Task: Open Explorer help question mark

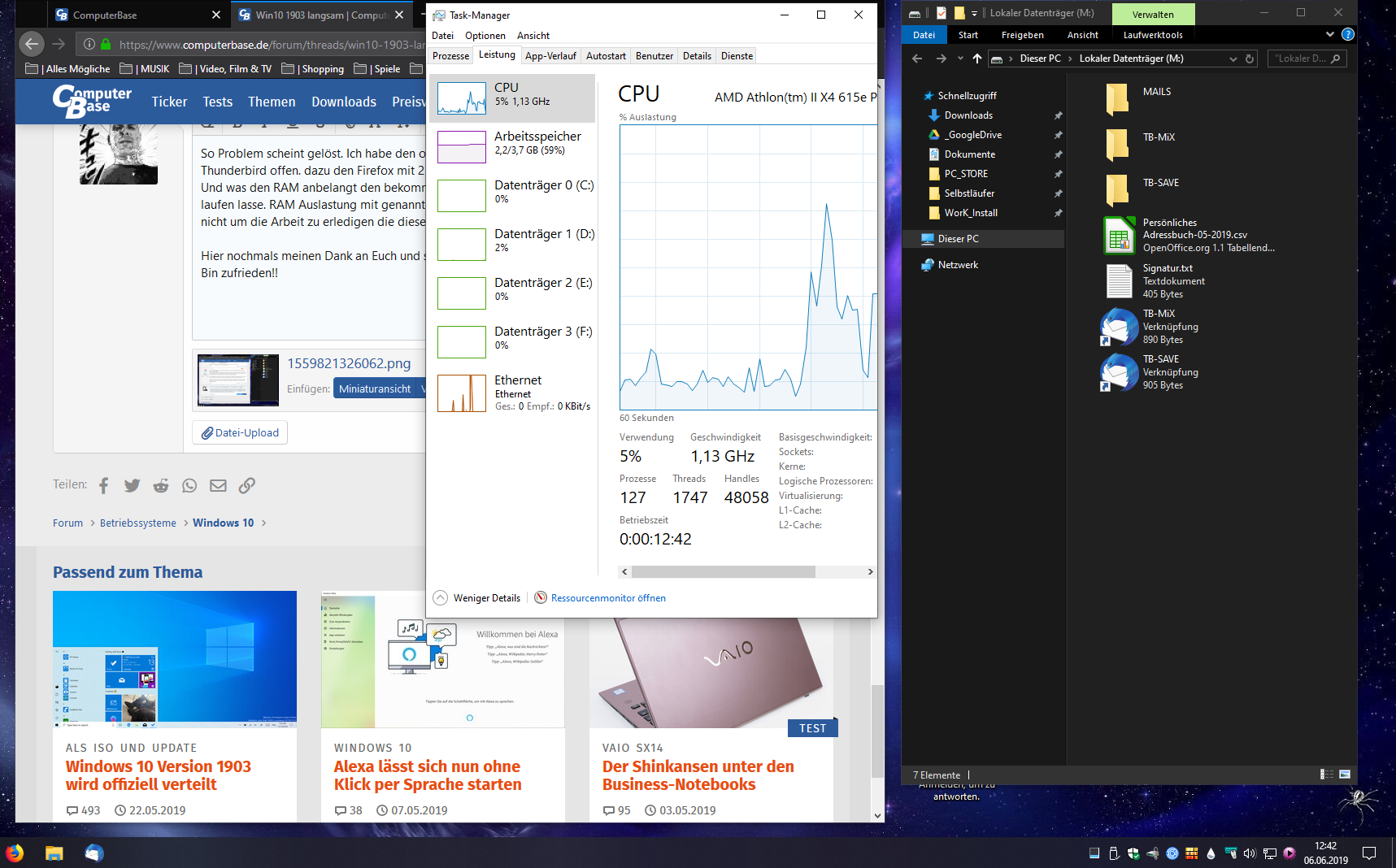Action: 1347,35
